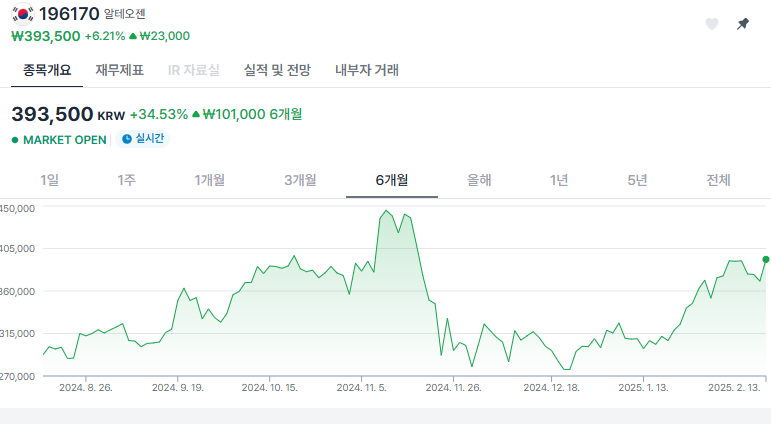
Task: Click the chart peak near 2024. 11. 5.
Action: coord(386,211)
